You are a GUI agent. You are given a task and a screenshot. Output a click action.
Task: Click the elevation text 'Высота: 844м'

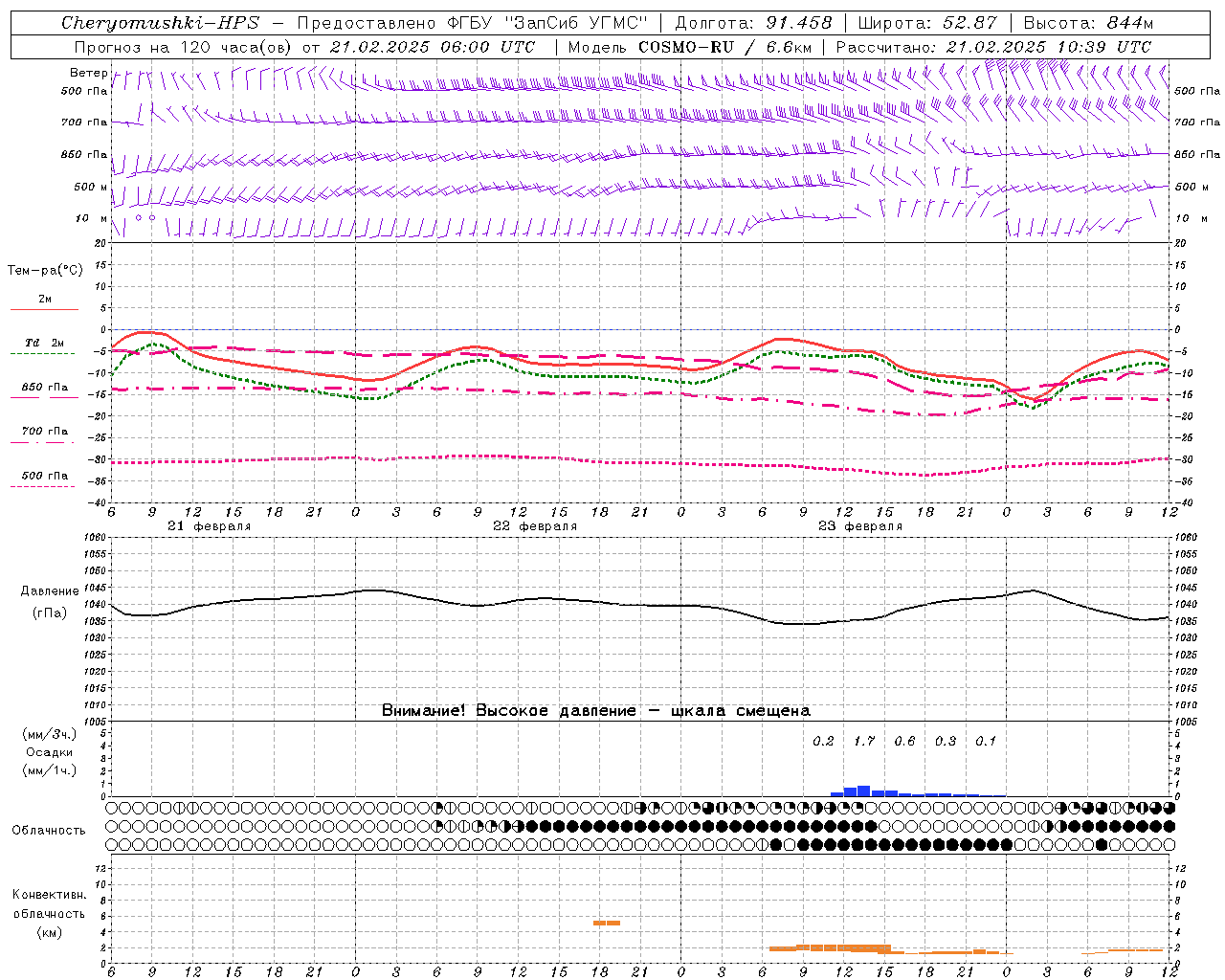coord(1088,23)
